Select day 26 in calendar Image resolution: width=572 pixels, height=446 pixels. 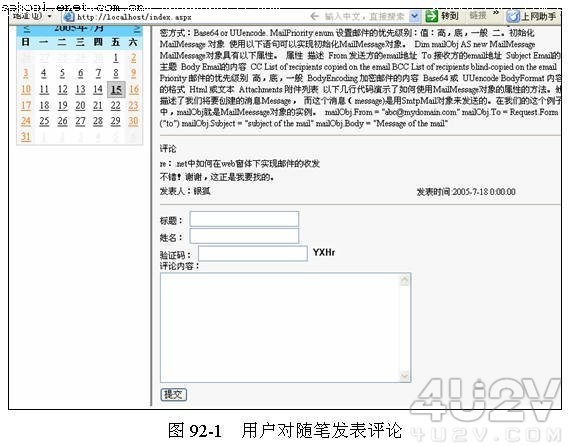point(62,121)
